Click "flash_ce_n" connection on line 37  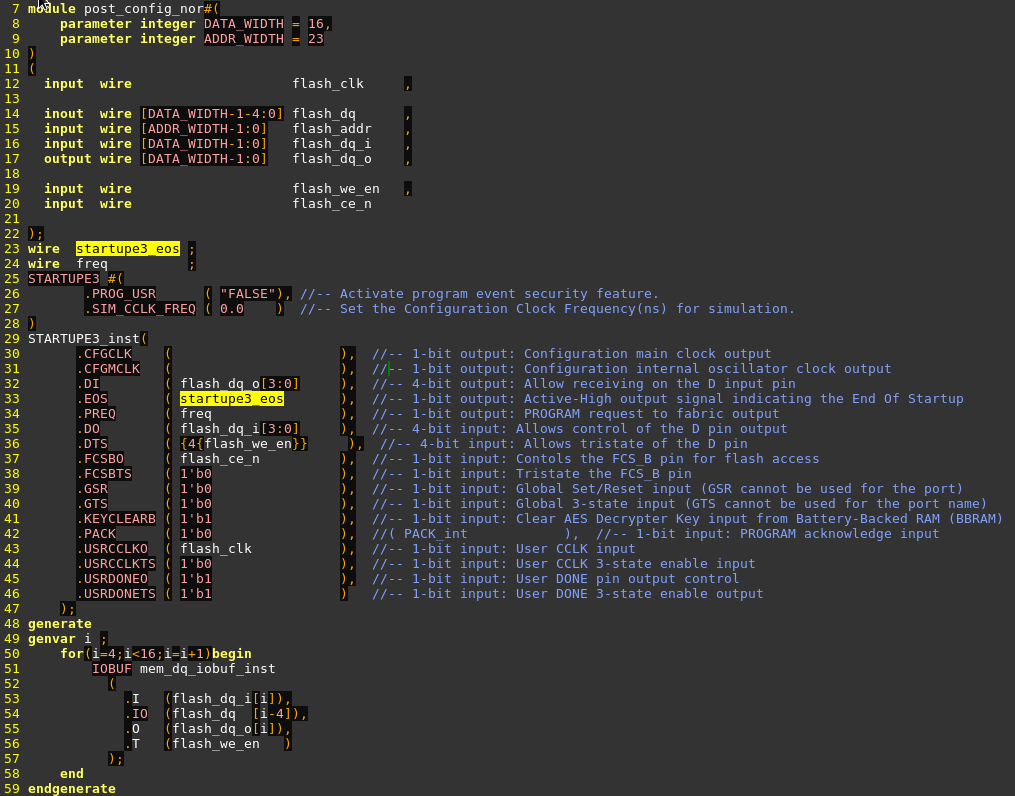click(x=220, y=459)
